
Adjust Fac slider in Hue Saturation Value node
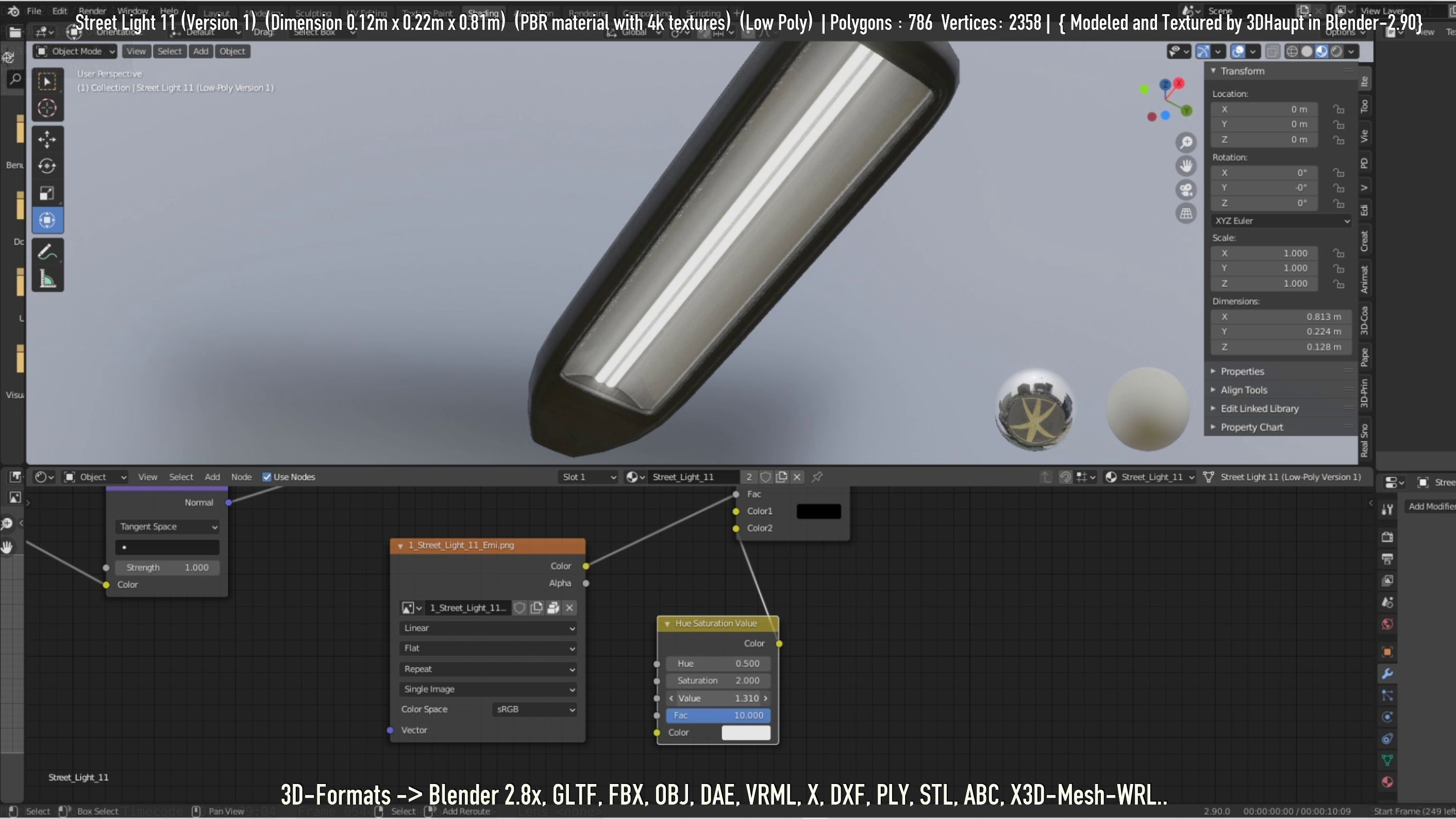[718, 715]
